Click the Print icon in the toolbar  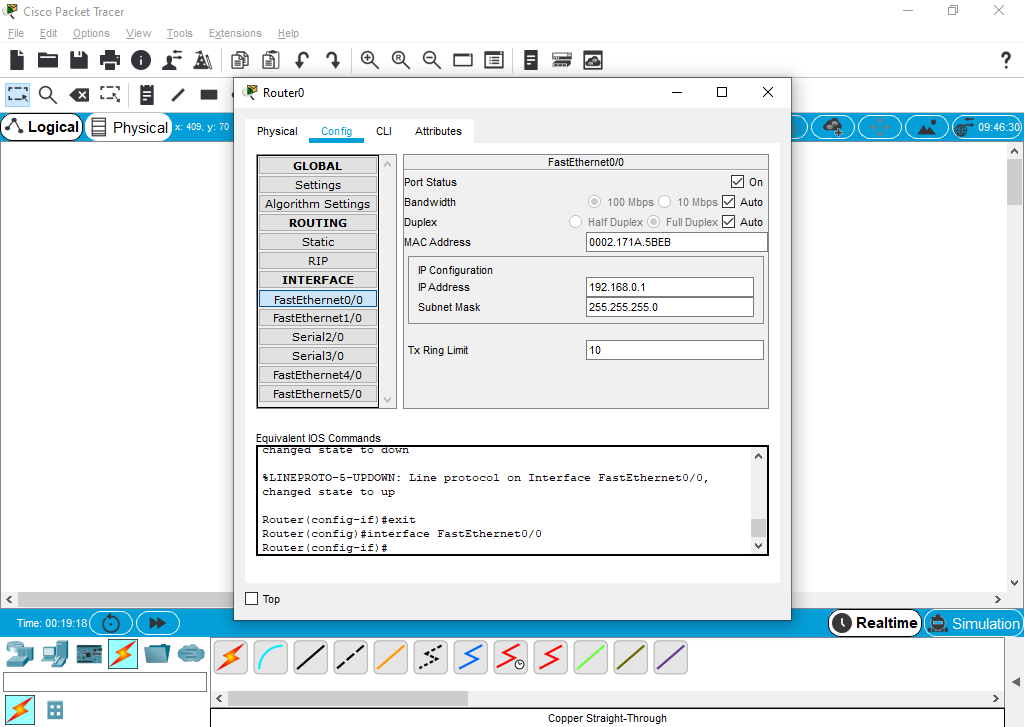(110, 60)
